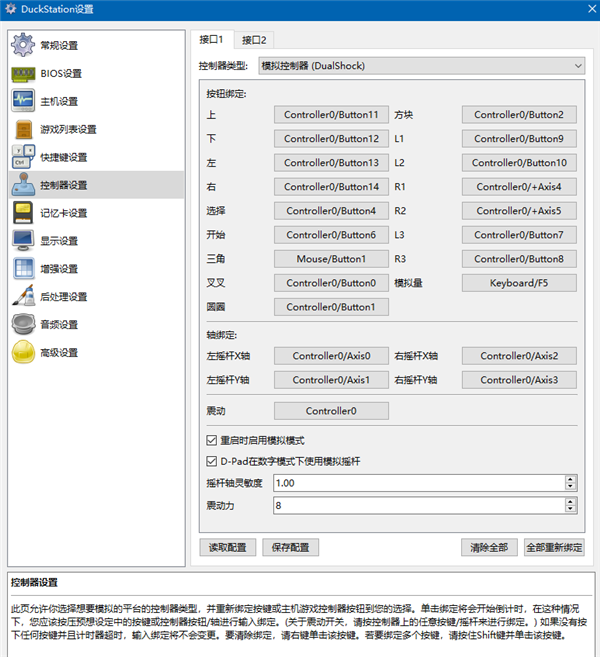Increase 摇杆轴灵敏度 with the up arrow
600x657 pixels.
[x=570, y=479]
